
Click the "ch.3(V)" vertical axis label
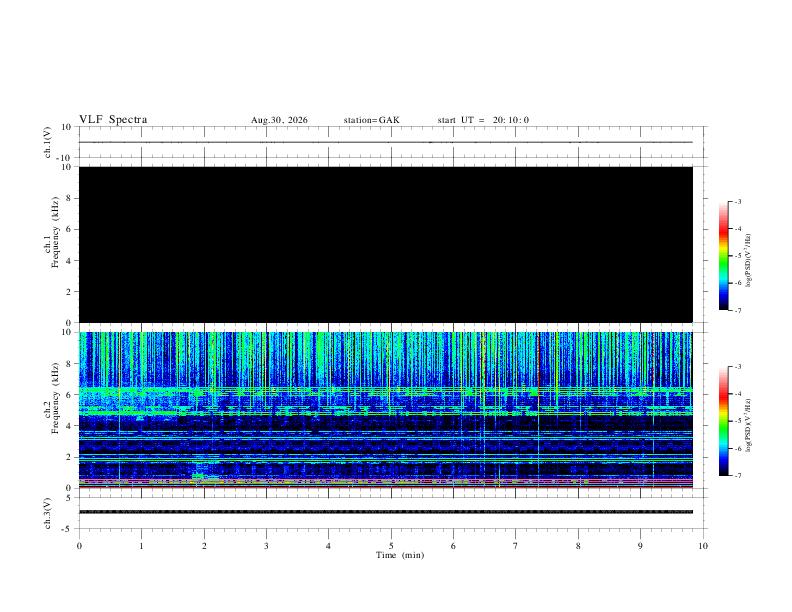click(x=48, y=514)
